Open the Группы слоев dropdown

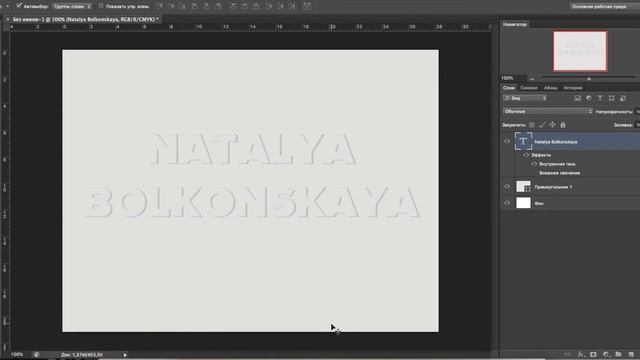72,6
